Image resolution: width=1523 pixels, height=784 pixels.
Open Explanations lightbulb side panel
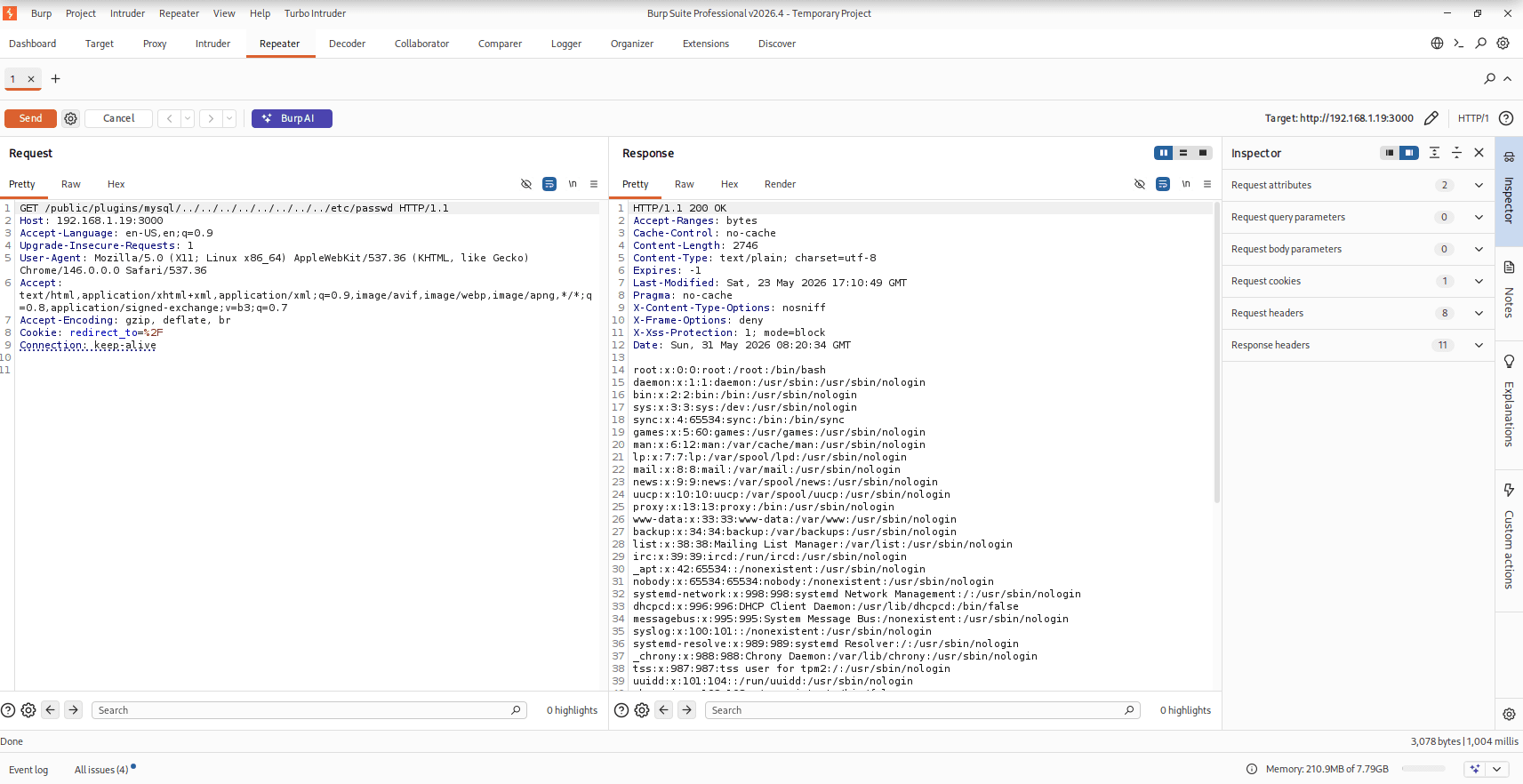pos(1509,401)
